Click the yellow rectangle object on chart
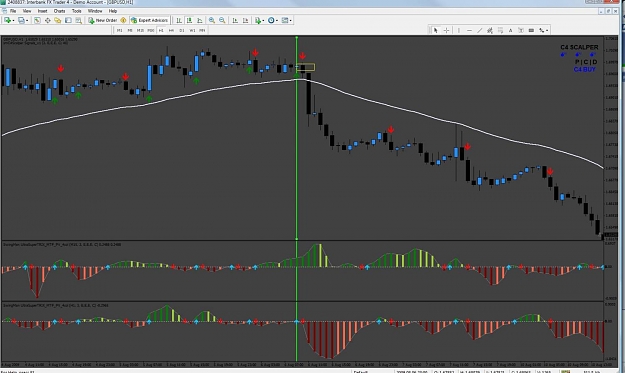Screen dimensions: 625x373 pyautogui.click(x=306, y=67)
